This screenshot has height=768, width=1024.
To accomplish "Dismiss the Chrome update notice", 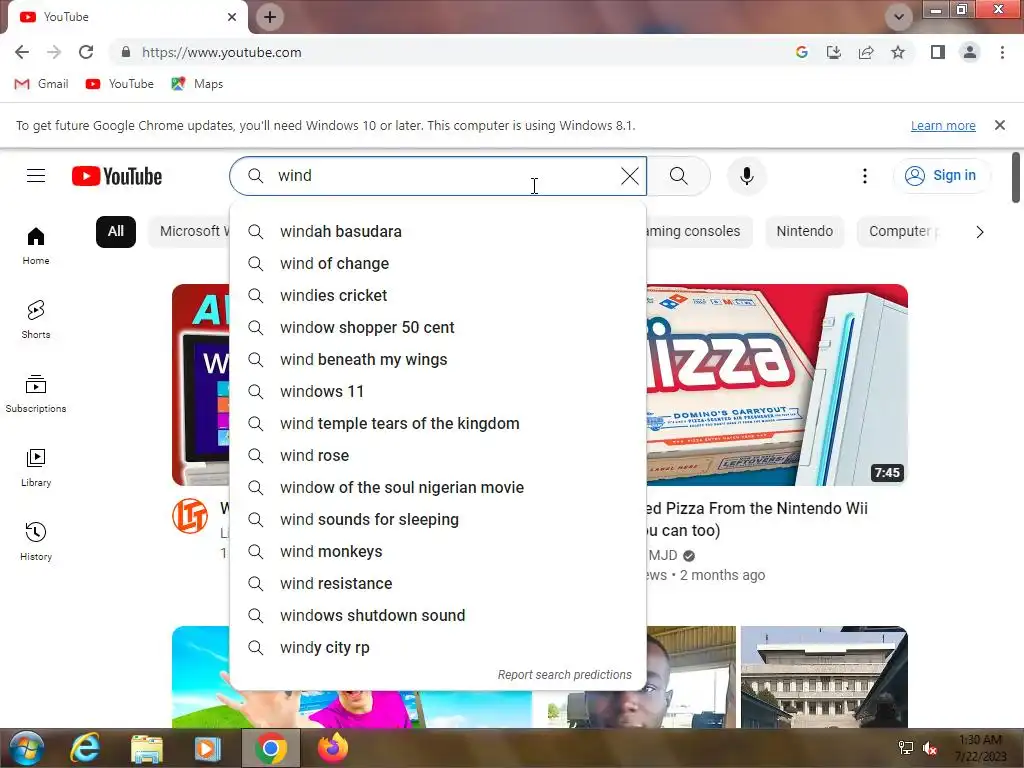I will click(x=999, y=125).
